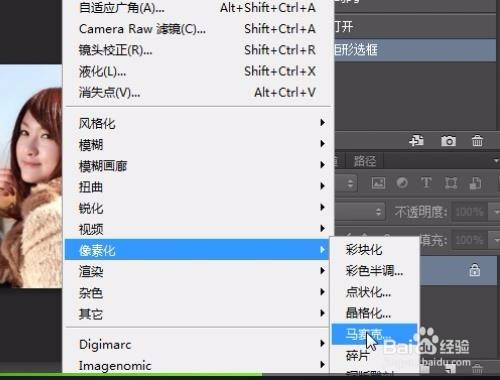Screen dimensions: 500x380
Task: Expand the 其它 other submenu
Action: 198,313
